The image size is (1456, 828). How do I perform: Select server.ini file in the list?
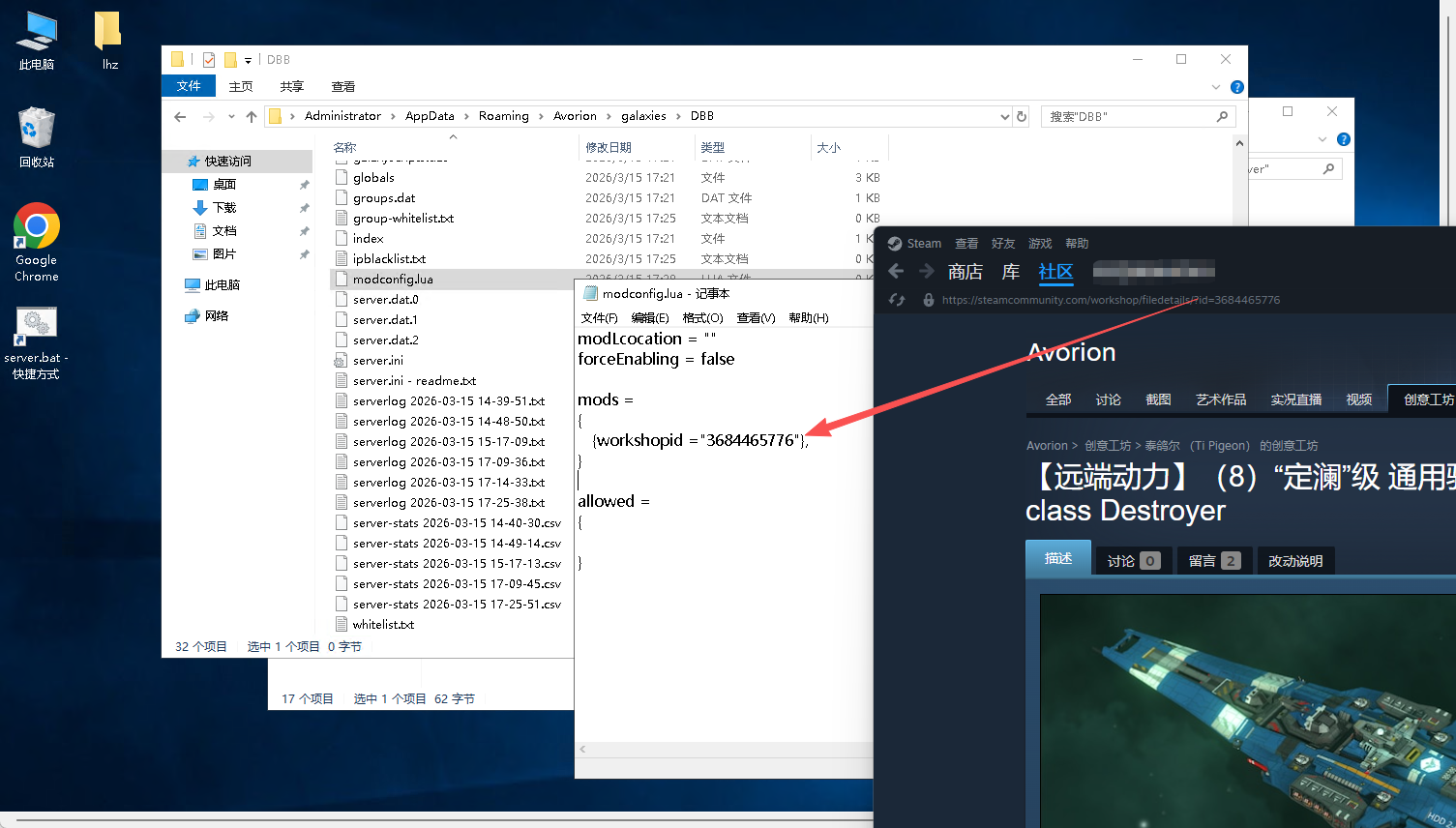click(x=377, y=360)
